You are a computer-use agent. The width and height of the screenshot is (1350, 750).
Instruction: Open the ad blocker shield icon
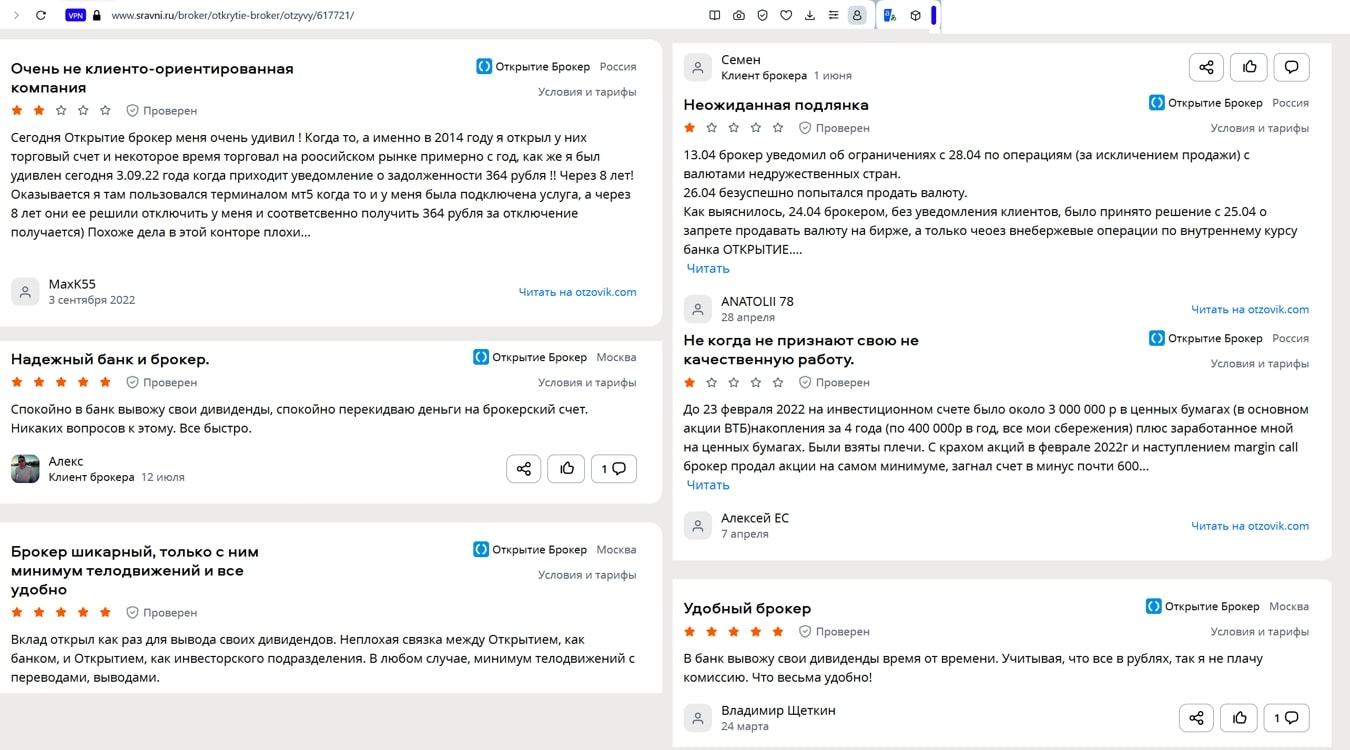coord(762,15)
